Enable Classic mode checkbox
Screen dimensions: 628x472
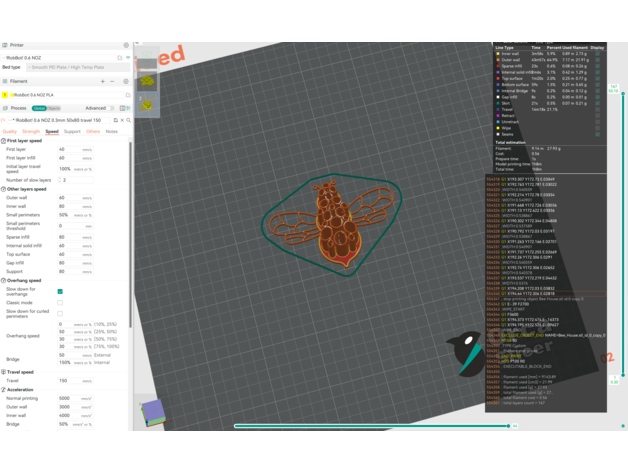[60, 302]
